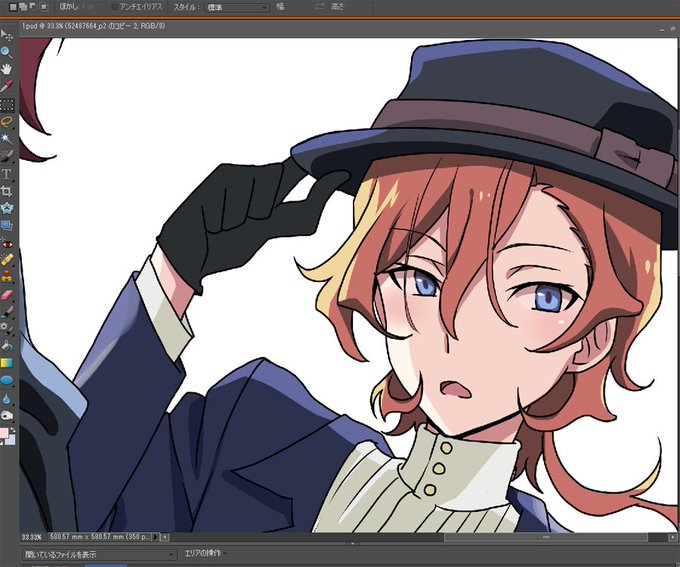Screen dimensions: 680x567
Task: Select the Zoom magnifier tool
Action: 6,52
